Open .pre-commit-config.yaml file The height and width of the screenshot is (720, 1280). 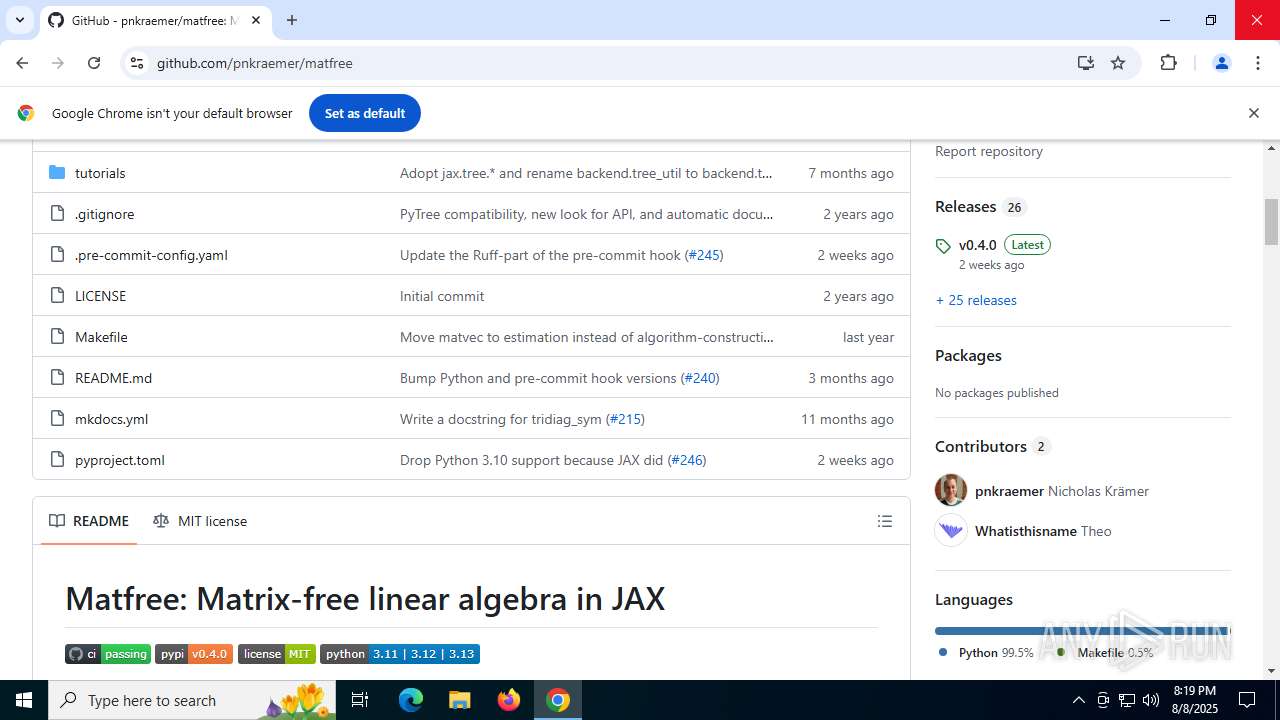[151, 255]
